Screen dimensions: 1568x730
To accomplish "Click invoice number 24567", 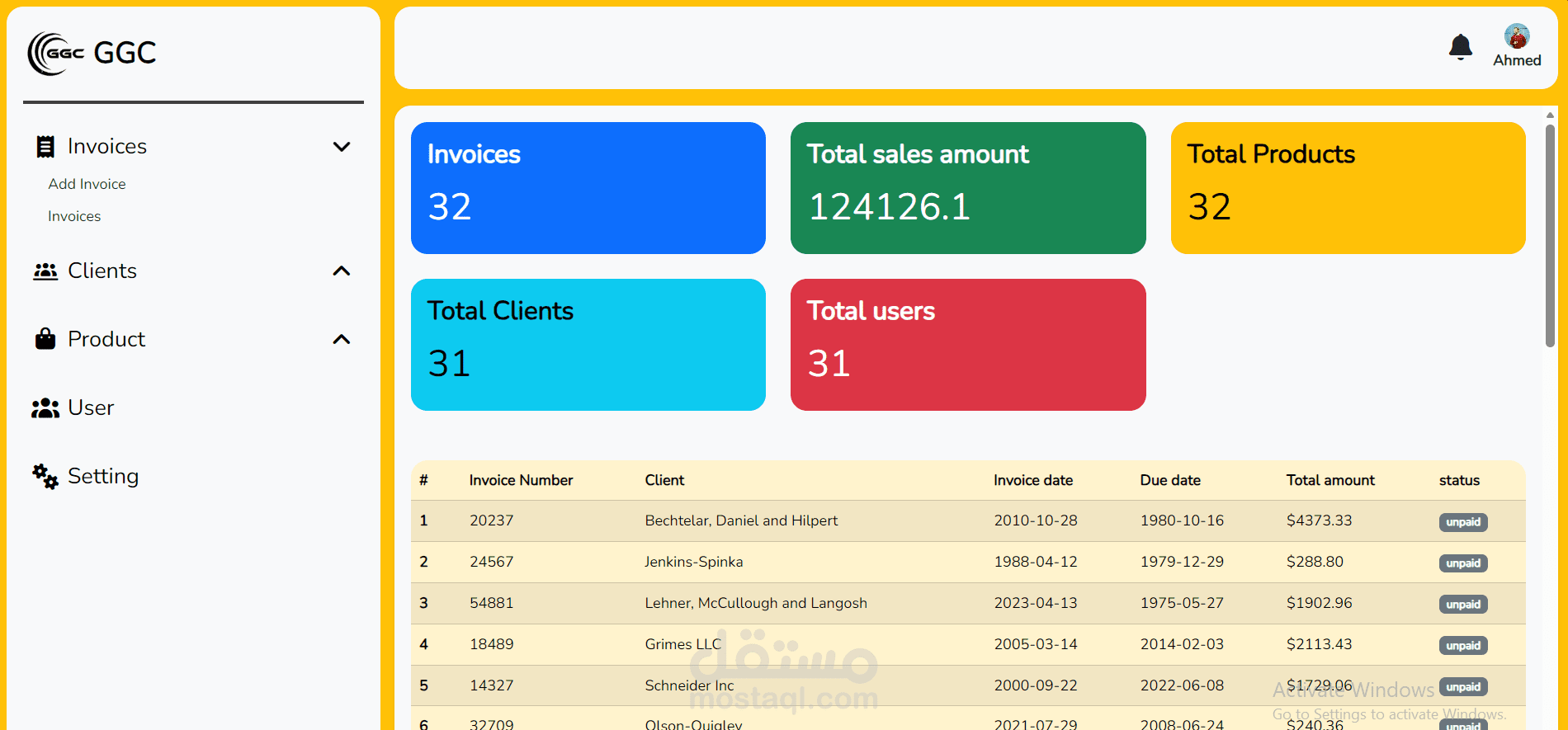I will pyautogui.click(x=491, y=562).
